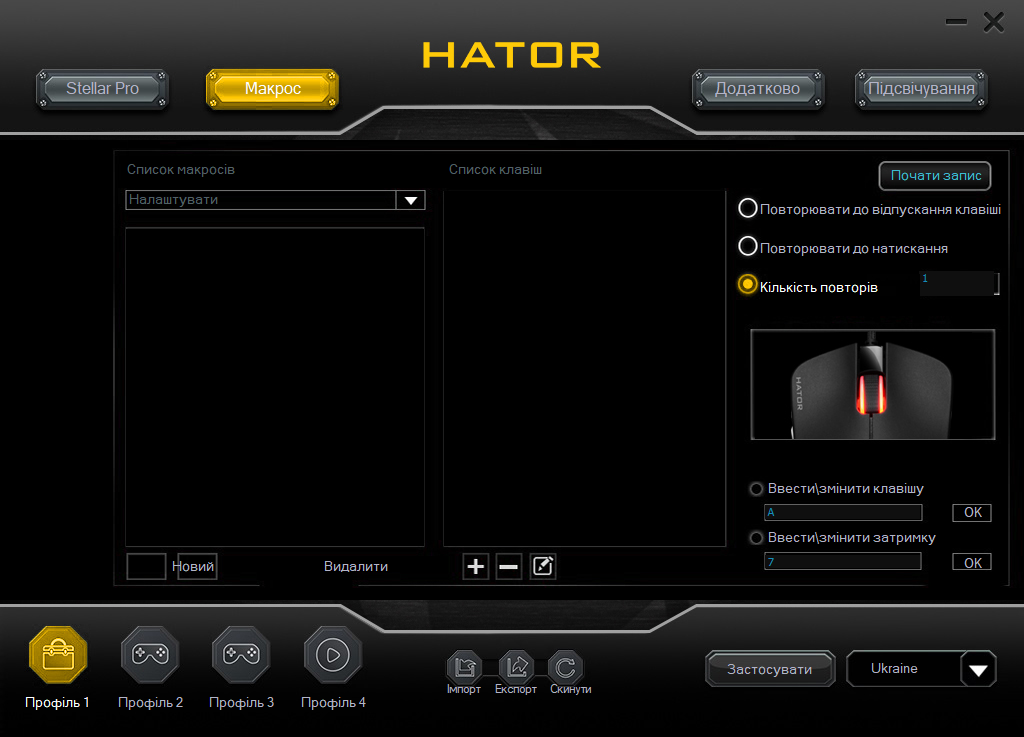Select Повторювати до відпускання клавіші option
Viewport: 1024px width, 737px height.
click(x=747, y=209)
